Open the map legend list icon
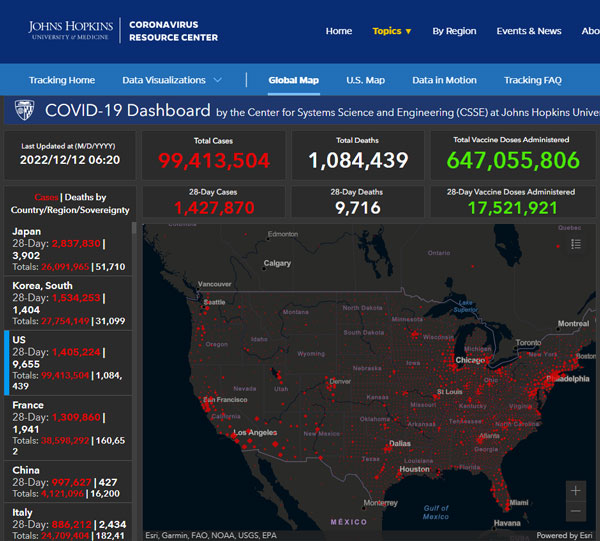This screenshot has width=600, height=541. pos(576,243)
